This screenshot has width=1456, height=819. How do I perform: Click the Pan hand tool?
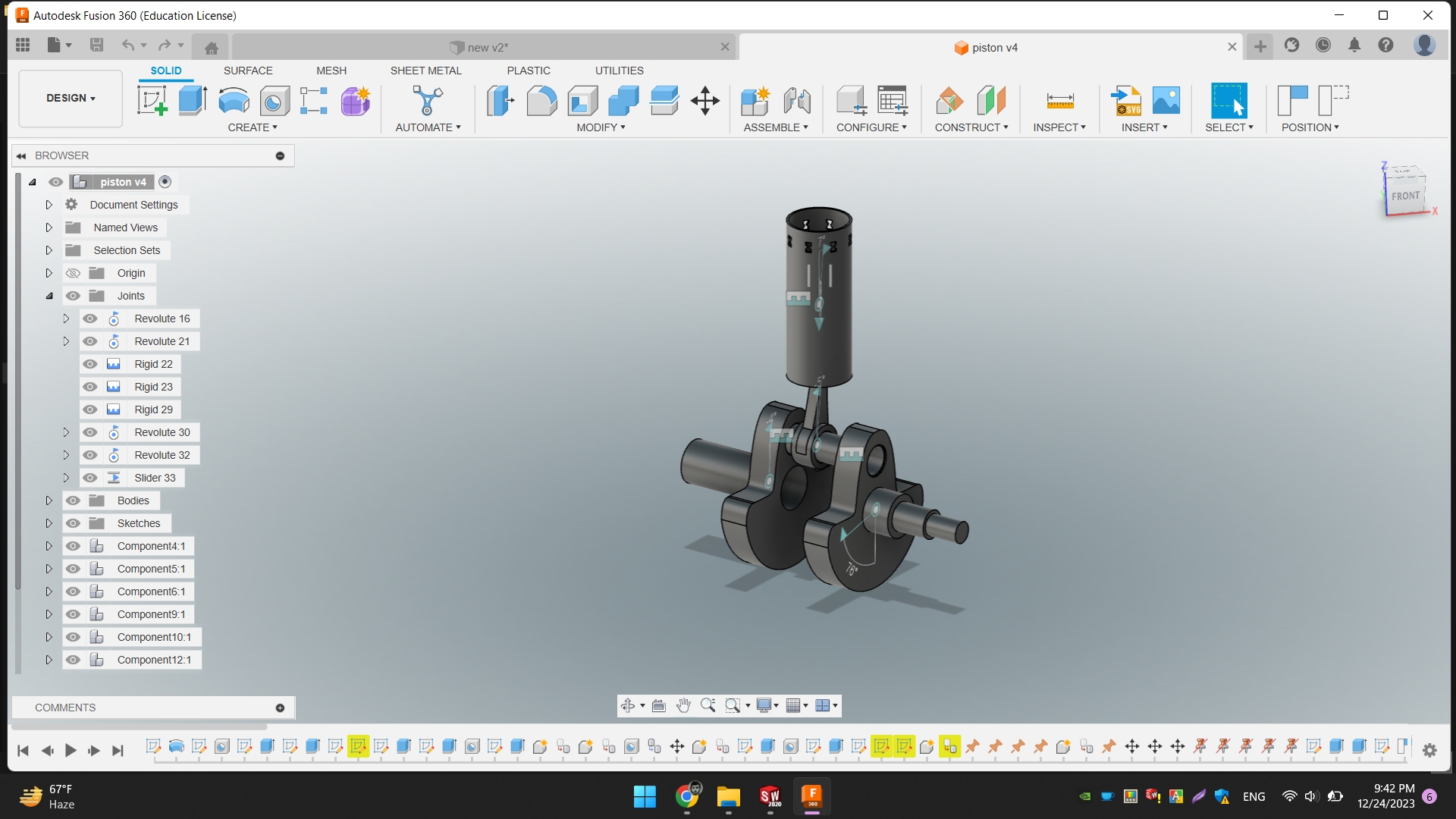pos(683,705)
